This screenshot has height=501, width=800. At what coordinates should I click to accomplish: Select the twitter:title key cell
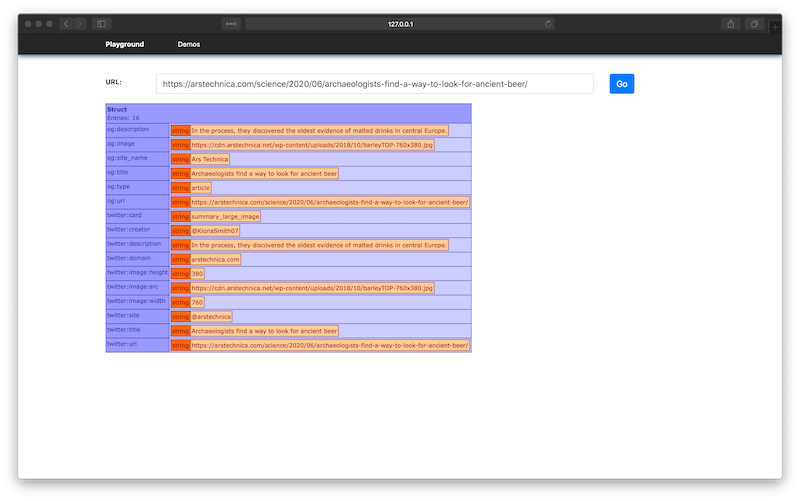138,330
